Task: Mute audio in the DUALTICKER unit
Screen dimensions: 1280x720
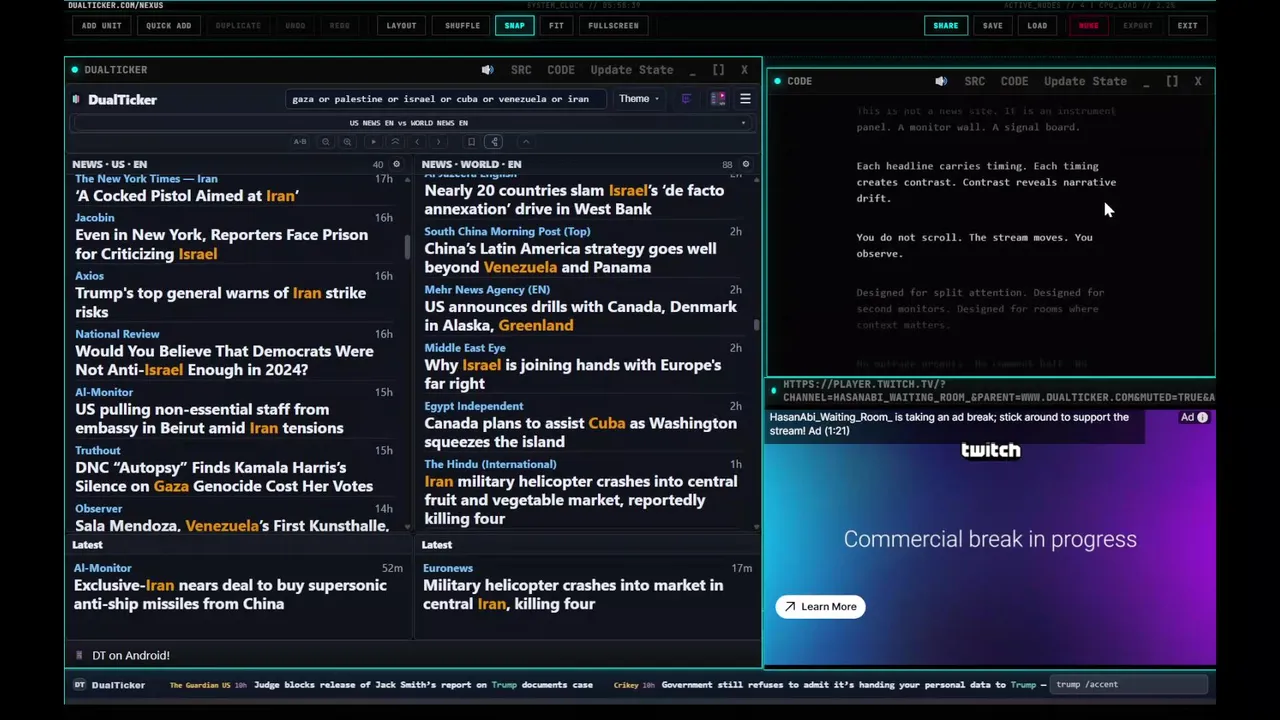Action: [x=487, y=70]
